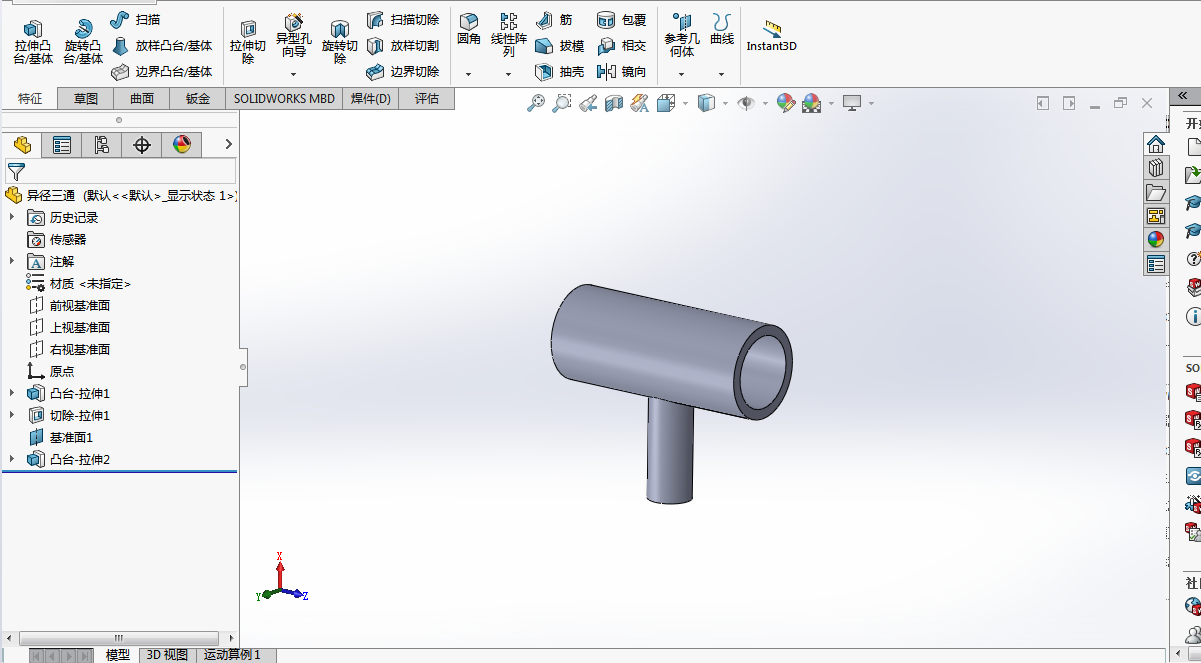This screenshot has width=1201, height=663.
Task: Select the Draft tool (拔模)
Action: [559, 45]
